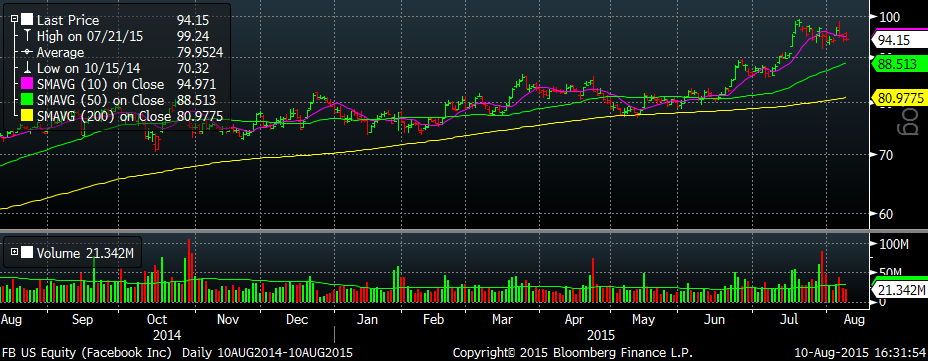Click the May month axis label

(x=644, y=320)
